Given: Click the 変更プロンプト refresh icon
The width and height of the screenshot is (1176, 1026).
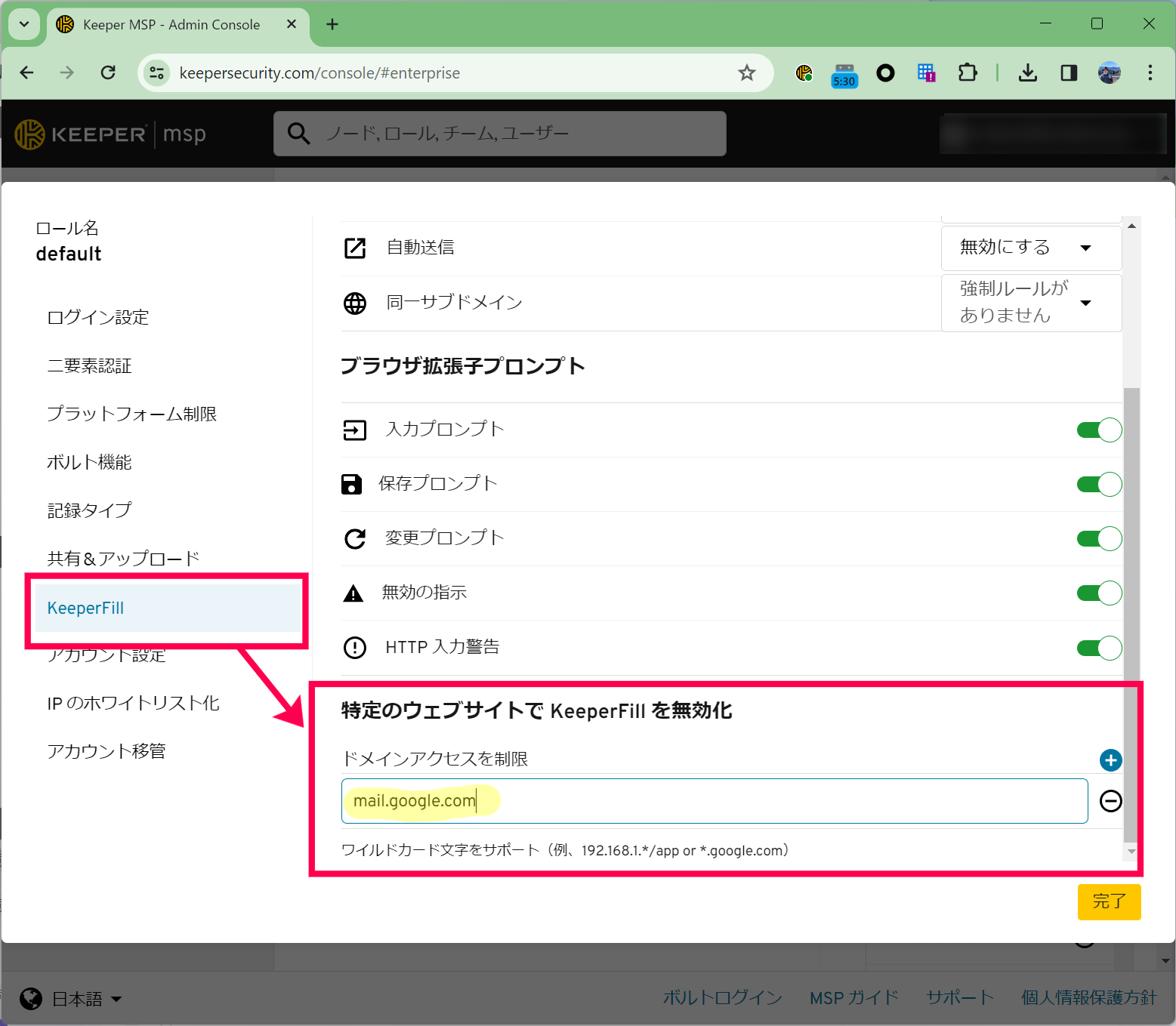Looking at the screenshot, I should click(x=355, y=538).
